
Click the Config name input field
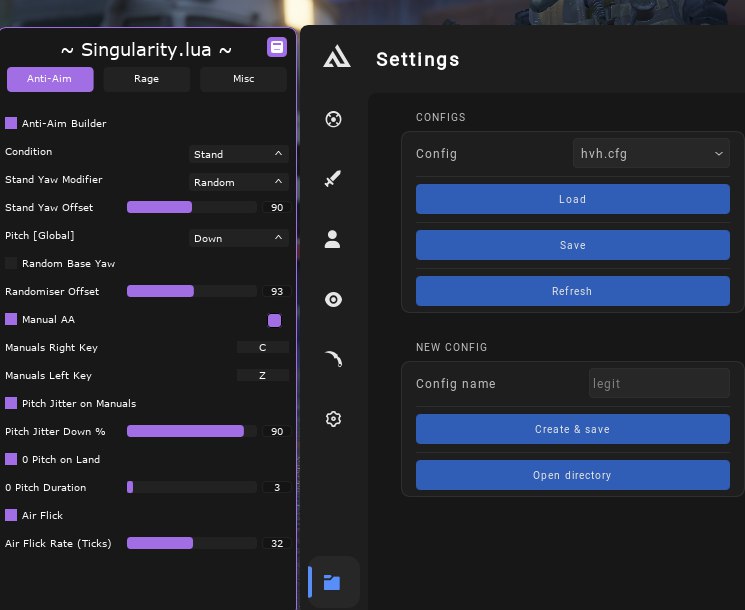(x=659, y=383)
